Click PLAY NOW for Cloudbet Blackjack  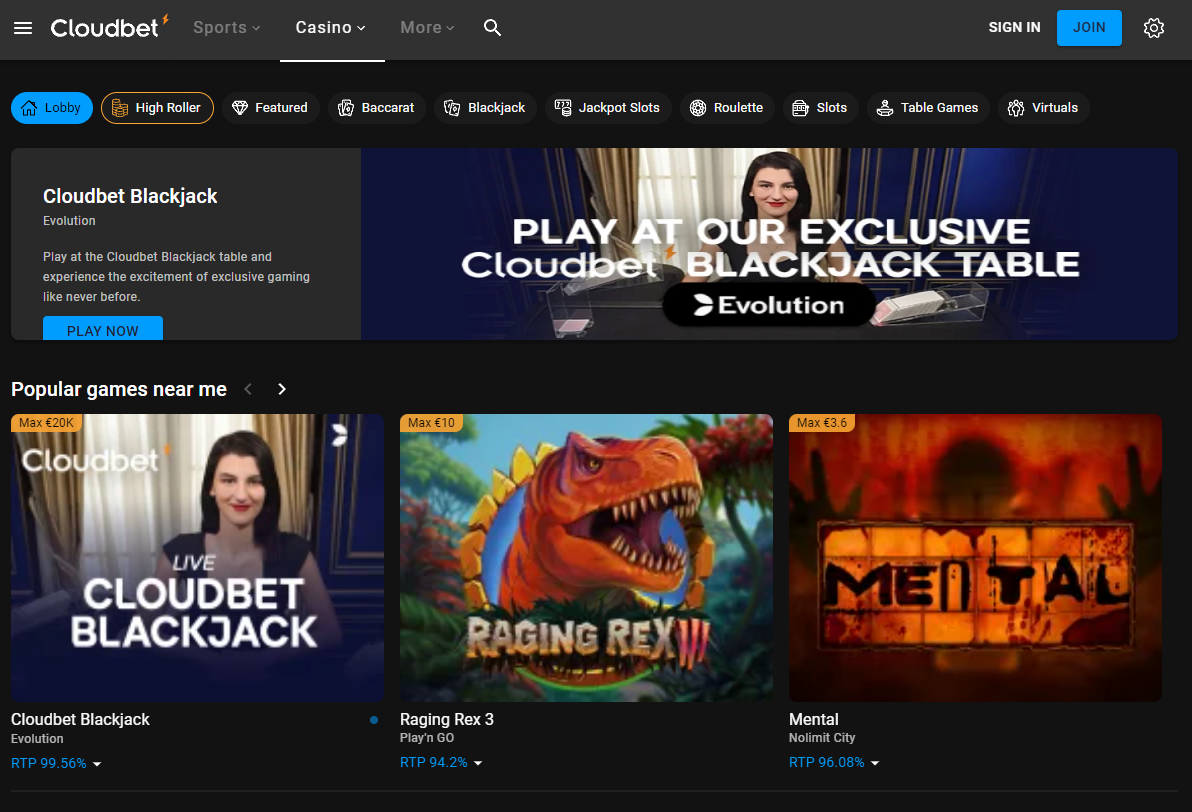[103, 328]
